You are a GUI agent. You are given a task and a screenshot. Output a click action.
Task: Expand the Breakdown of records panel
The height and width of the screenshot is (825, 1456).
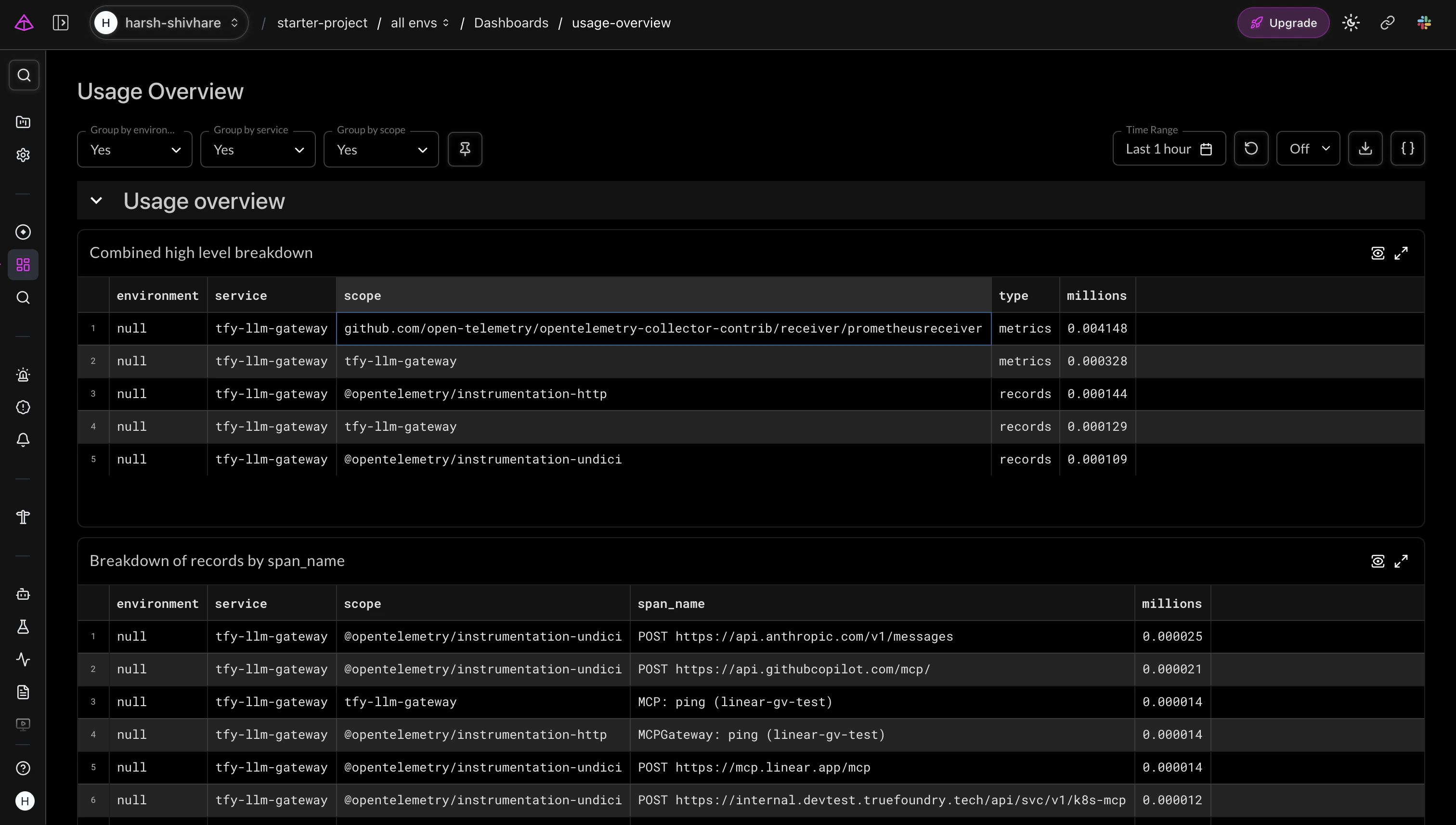click(x=1402, y=561)
